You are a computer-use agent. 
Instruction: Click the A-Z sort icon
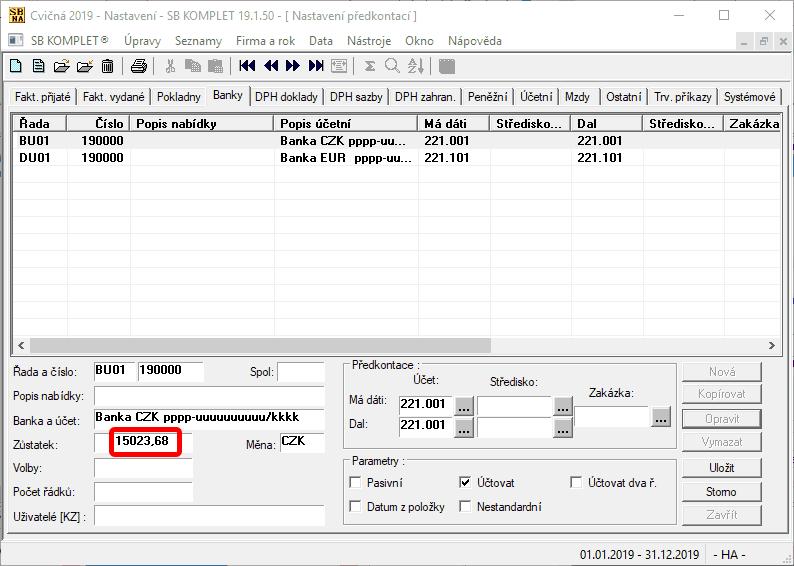[x=416, y=66]
